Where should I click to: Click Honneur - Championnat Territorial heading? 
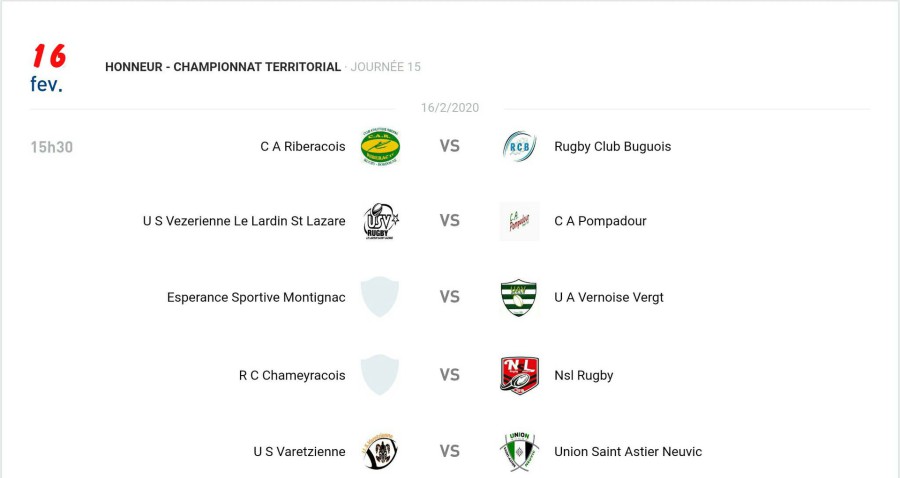[x=223, y=67]
